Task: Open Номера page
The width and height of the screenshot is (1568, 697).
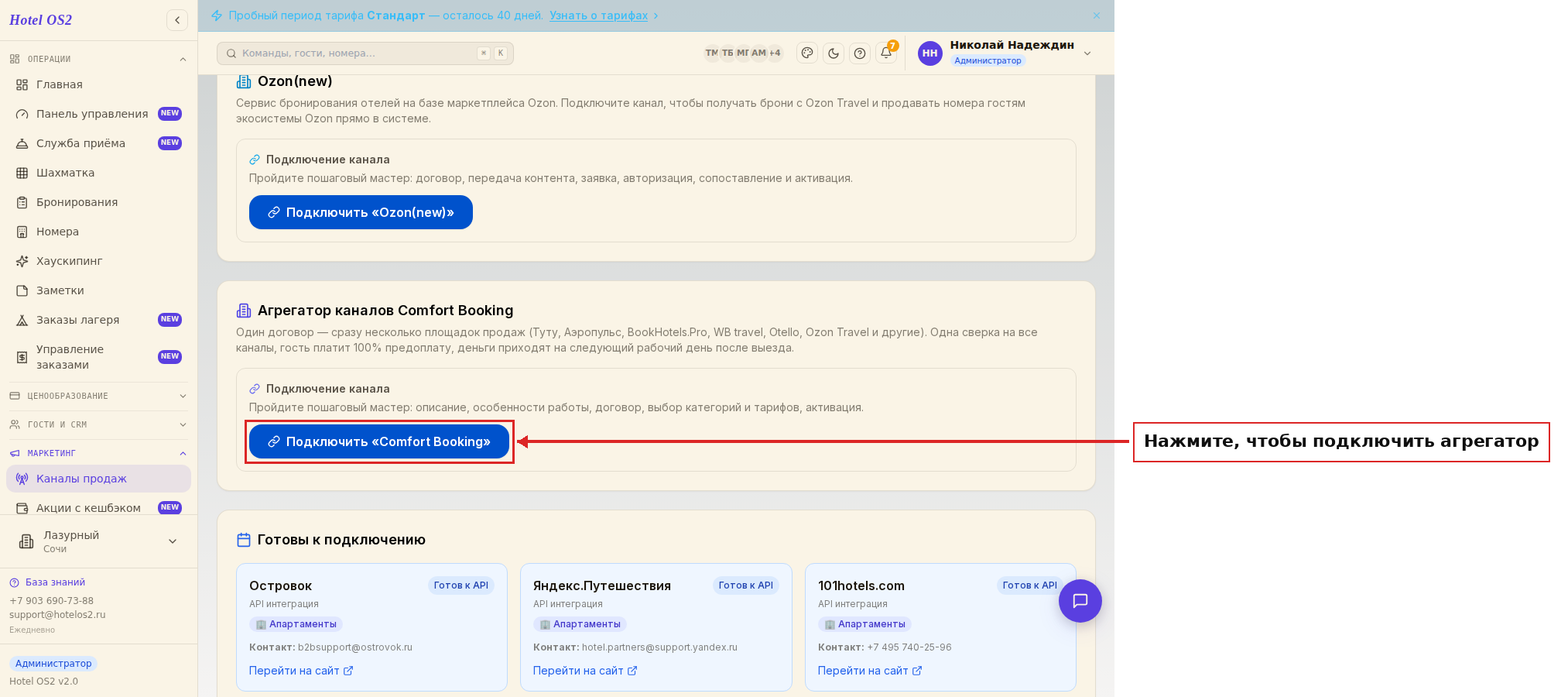Action: click(98, 232)
